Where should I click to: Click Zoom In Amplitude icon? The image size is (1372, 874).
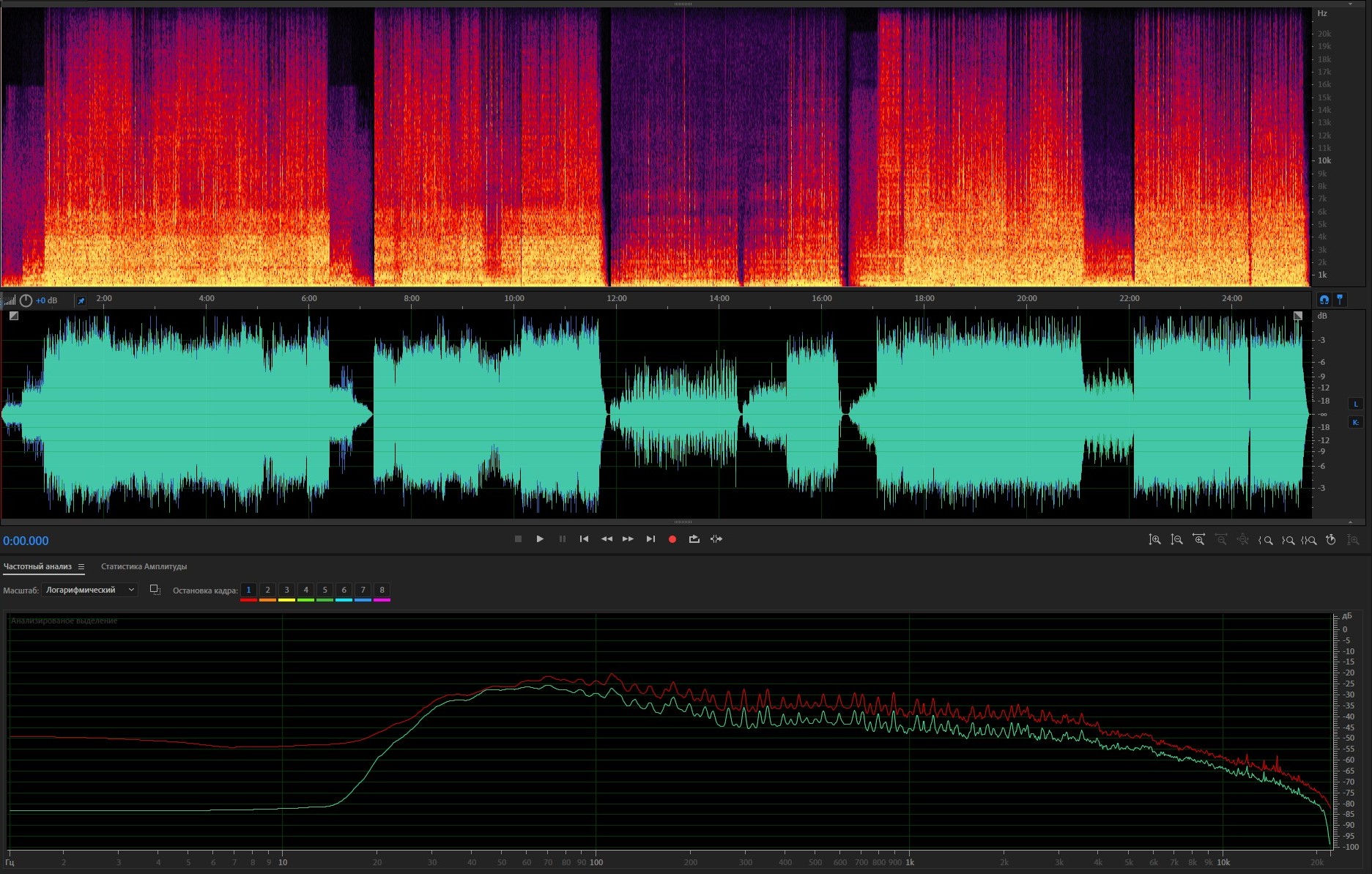click(1154, 540)
